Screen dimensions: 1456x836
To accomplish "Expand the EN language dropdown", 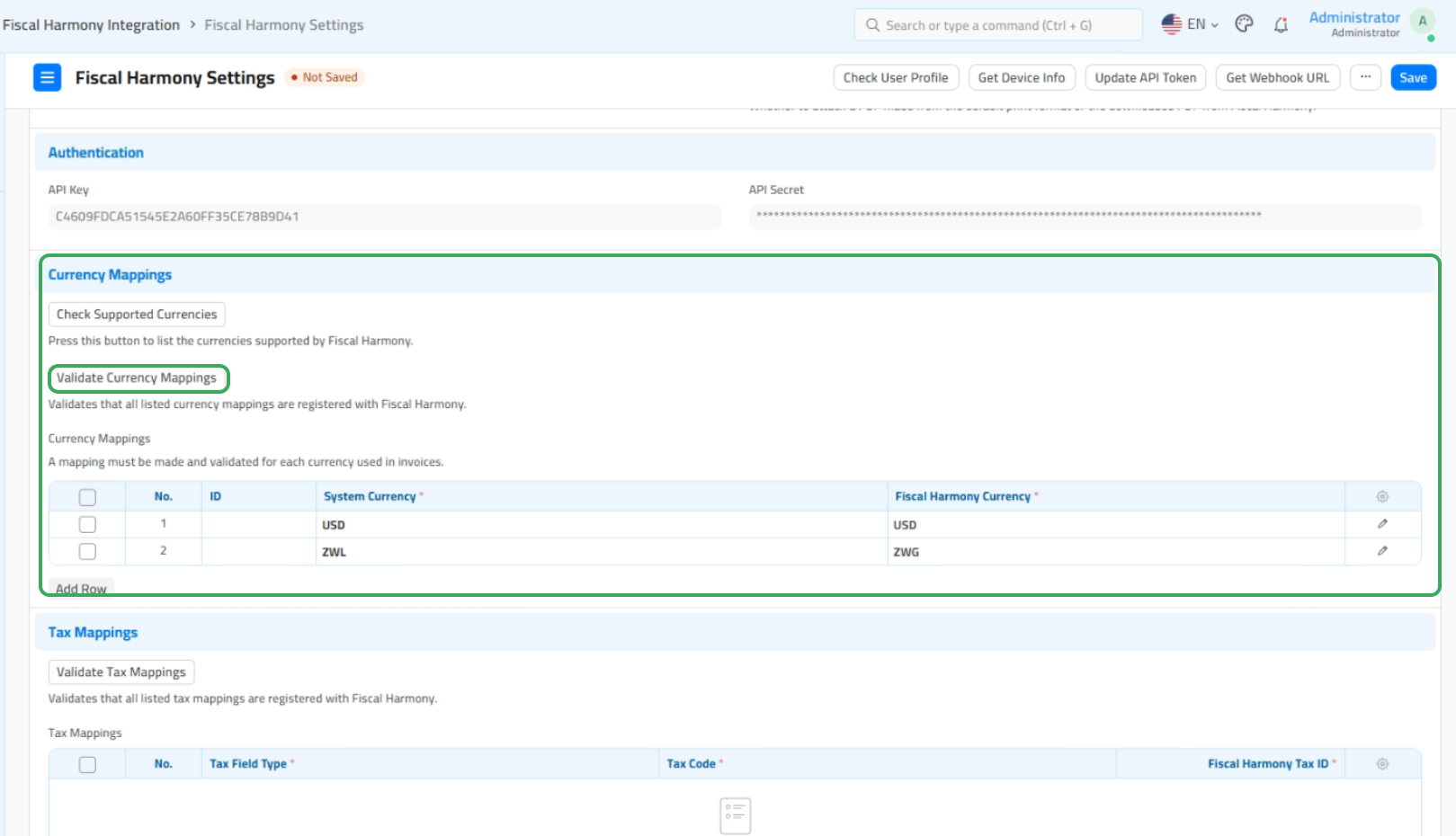I will point(1202,24).
